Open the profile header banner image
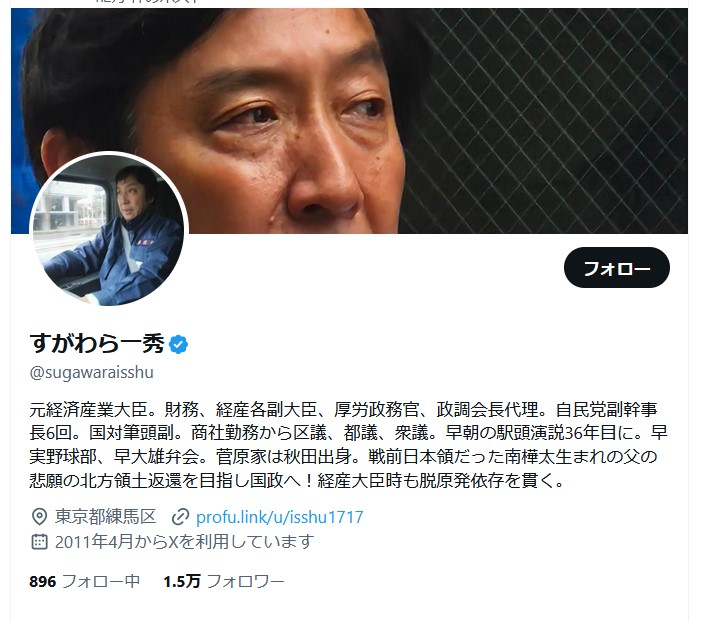 349,121
